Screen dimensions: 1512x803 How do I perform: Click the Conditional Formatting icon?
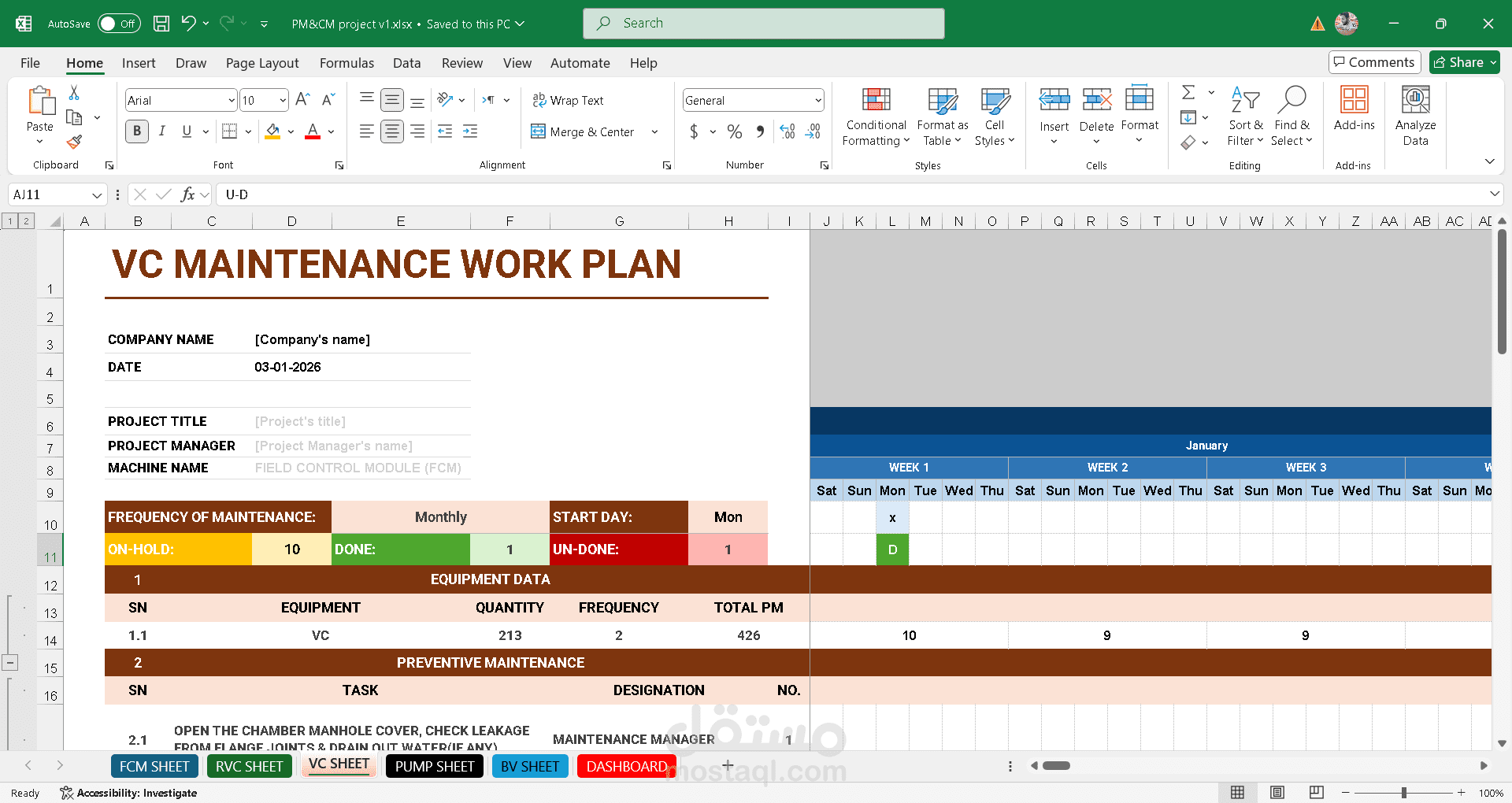click(x=876, y=101)
